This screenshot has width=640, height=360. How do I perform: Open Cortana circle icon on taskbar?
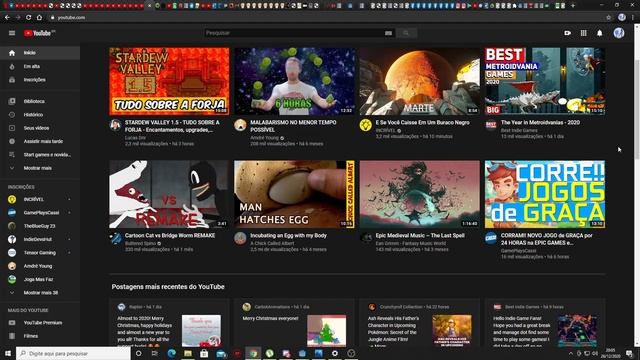(138, 353)
